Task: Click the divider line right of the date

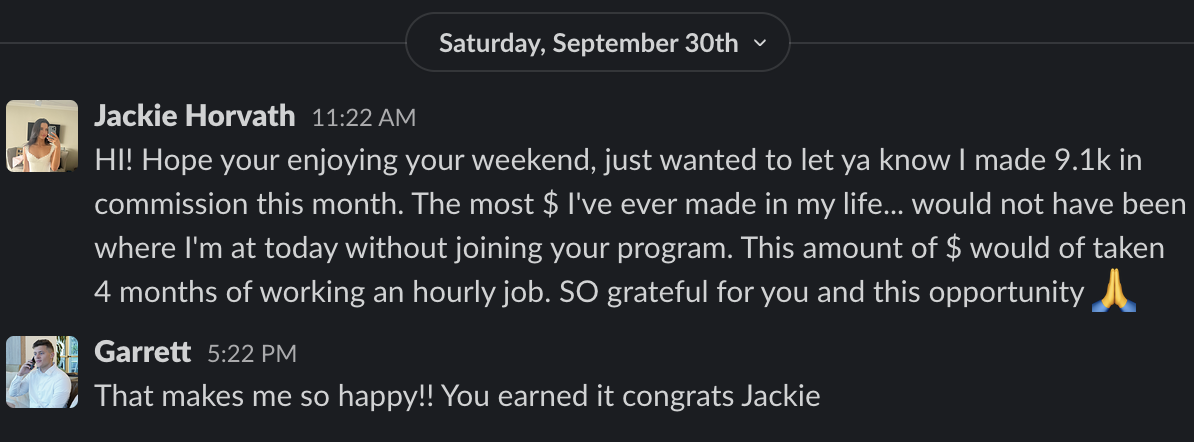Action: [990, 43]
